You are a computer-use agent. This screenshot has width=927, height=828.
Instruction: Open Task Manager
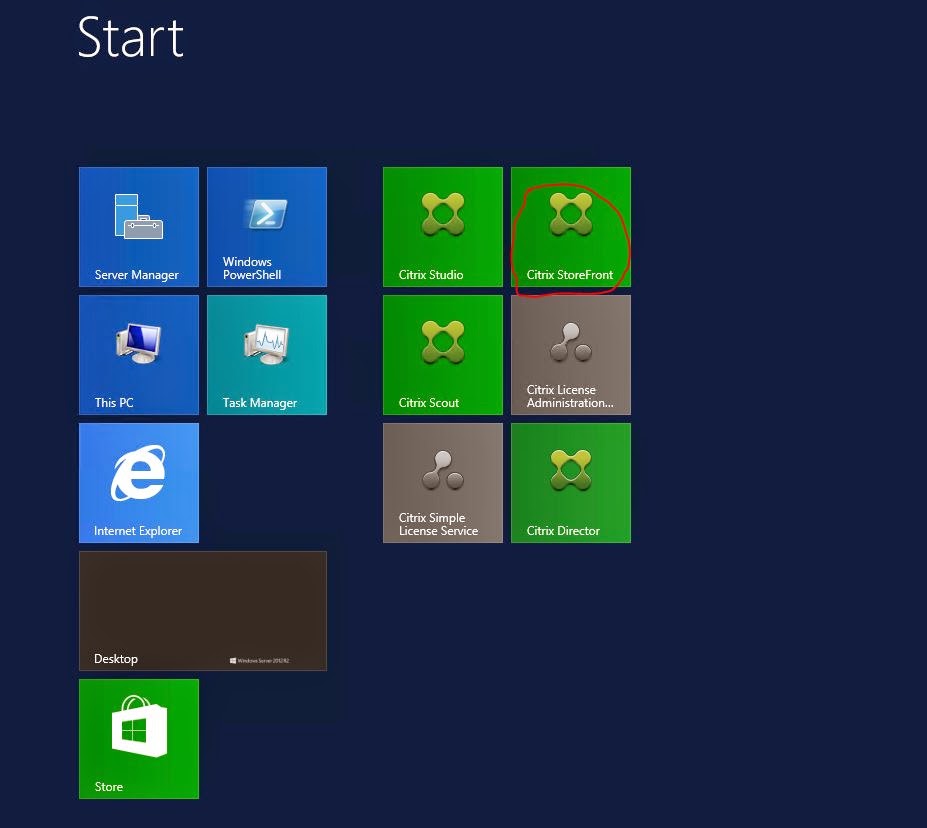[x=266, y=354]
